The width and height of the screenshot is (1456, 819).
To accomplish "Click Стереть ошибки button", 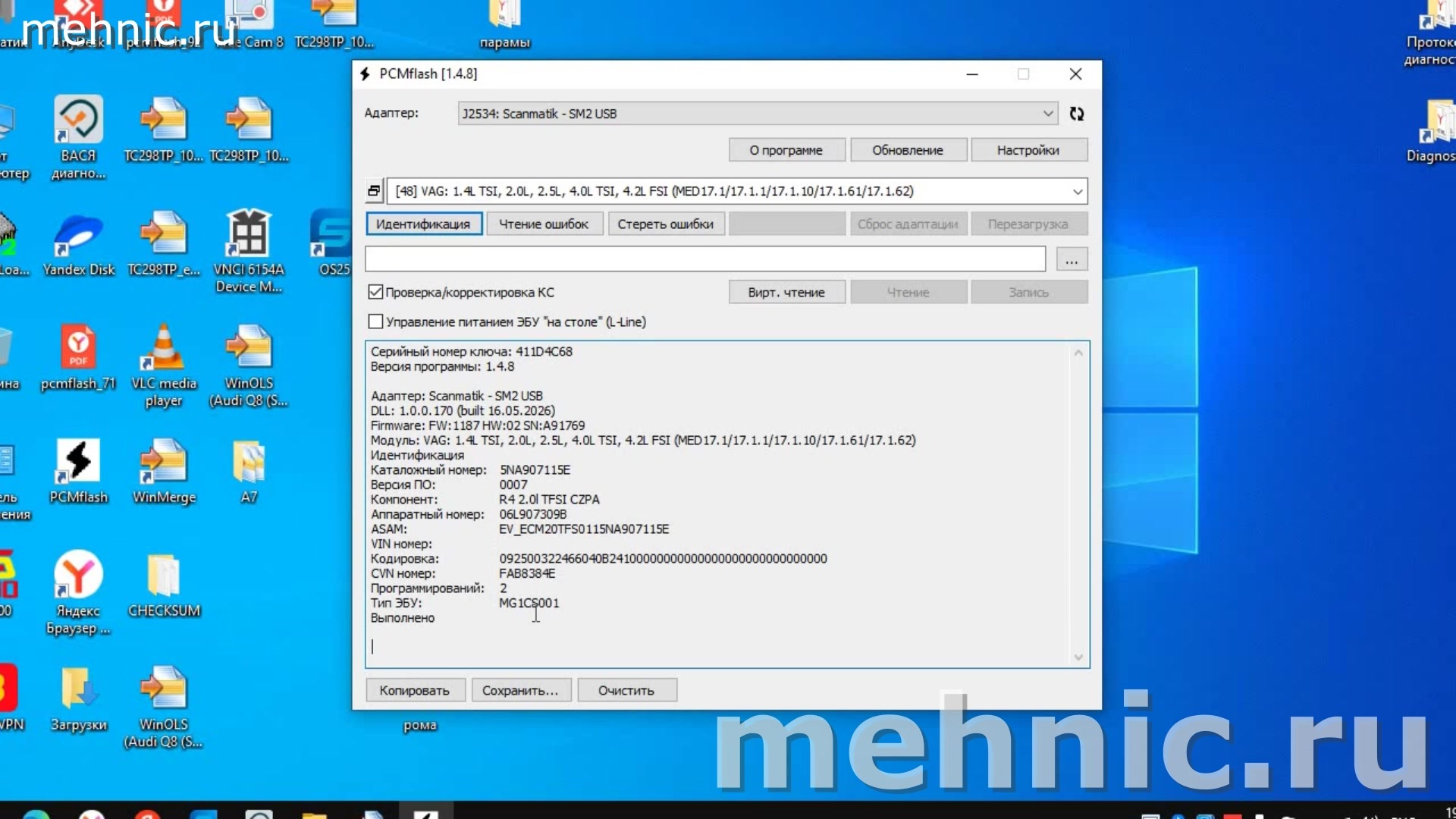I will click(665, 224).
